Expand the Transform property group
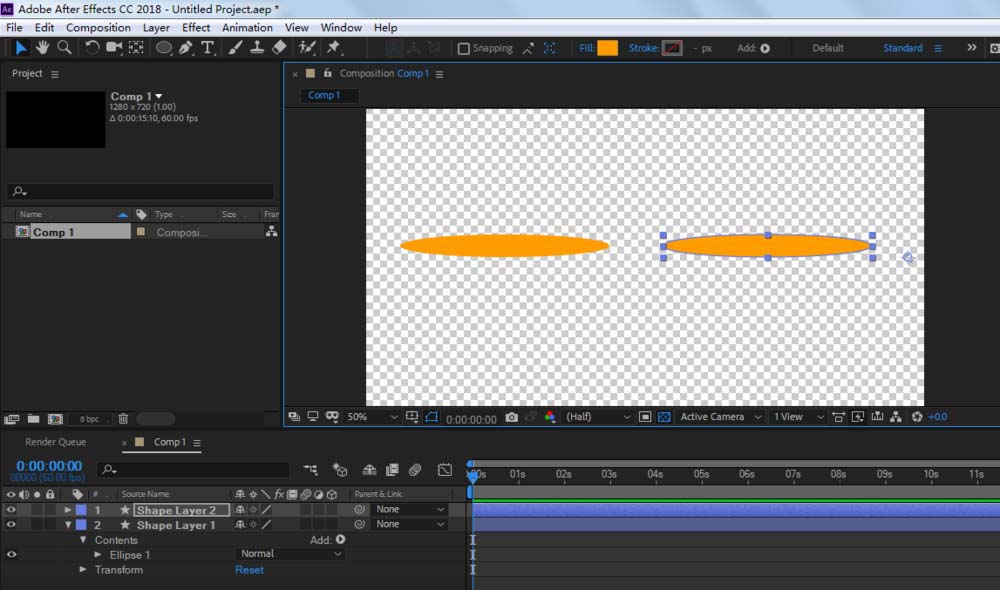Screen dimensions: 1000x590 tap(84, 570)
